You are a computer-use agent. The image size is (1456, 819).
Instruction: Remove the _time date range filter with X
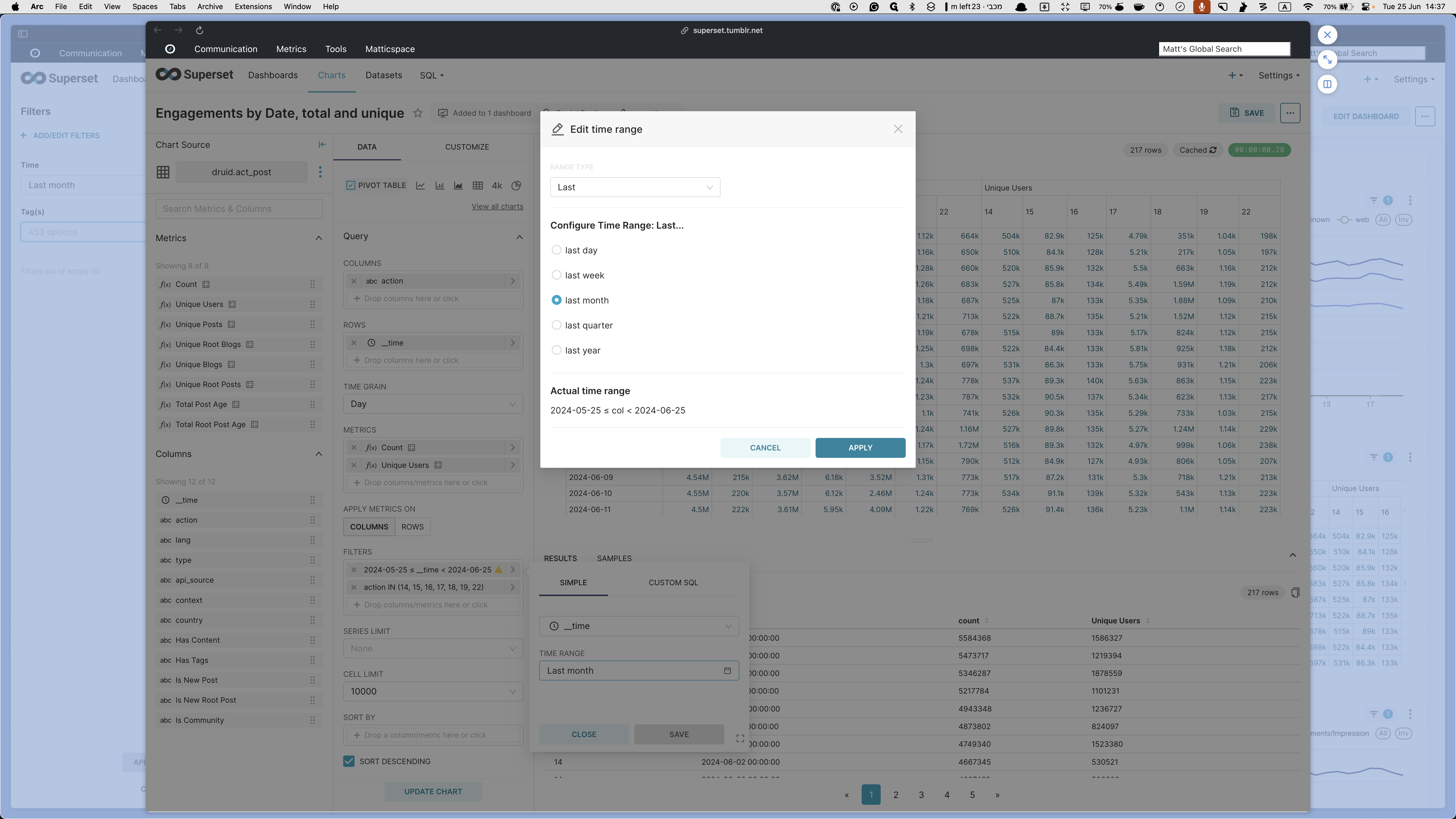coord(354,570)
